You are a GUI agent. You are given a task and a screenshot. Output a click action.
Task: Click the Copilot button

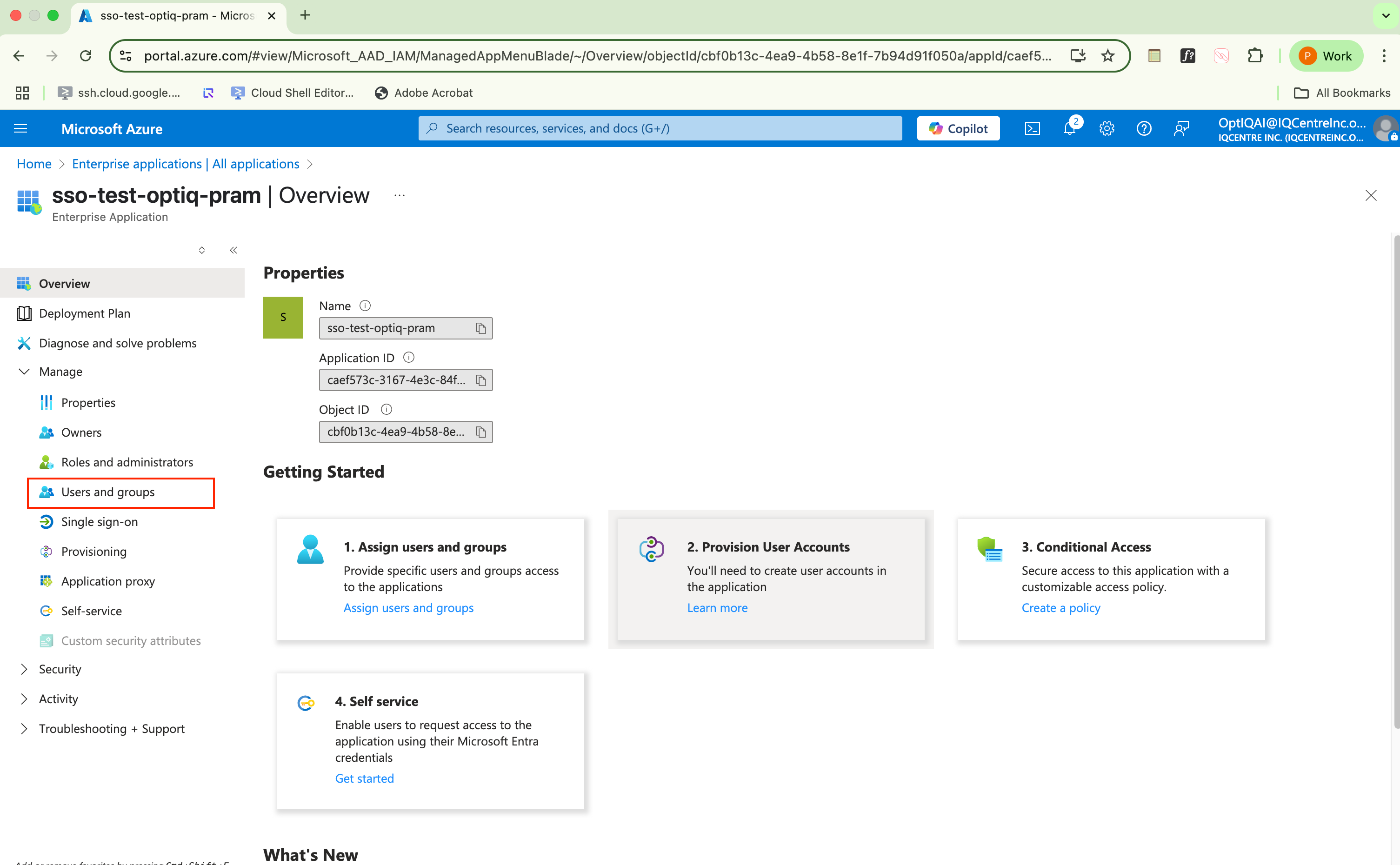pyautogui.click(x=958, y=129)
